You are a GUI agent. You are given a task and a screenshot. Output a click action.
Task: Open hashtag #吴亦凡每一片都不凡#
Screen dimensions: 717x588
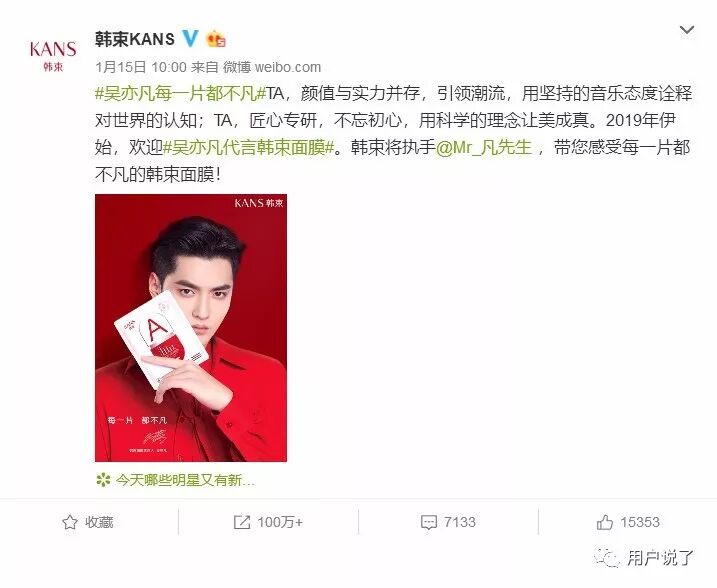(x=181, y=93)
